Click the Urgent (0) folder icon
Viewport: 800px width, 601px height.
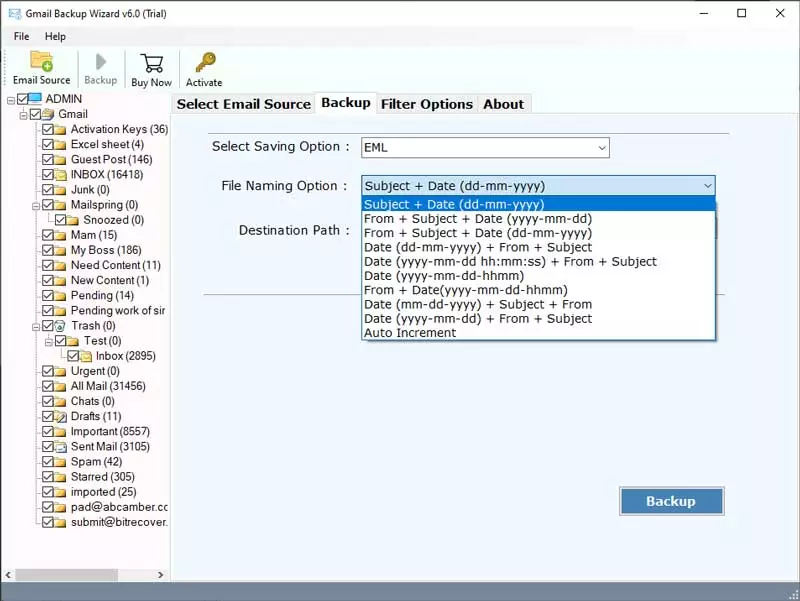tap(60, 371)
